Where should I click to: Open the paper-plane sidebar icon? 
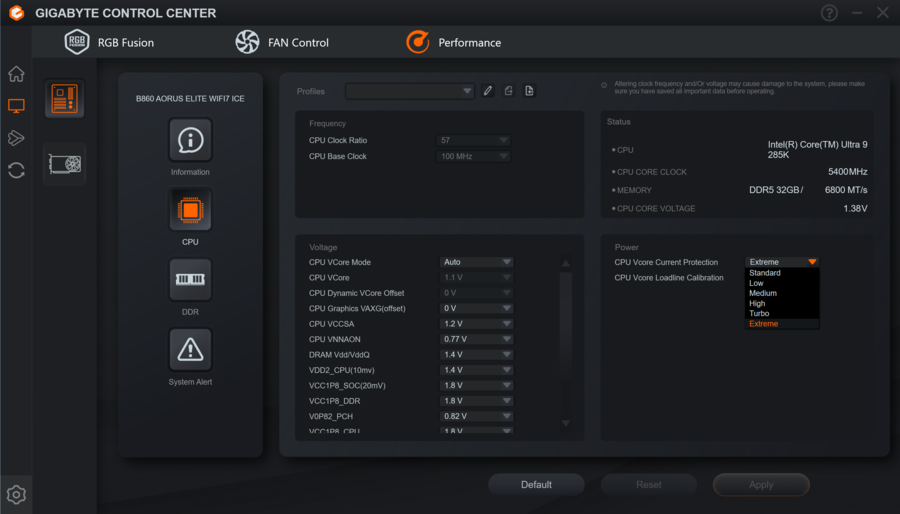[16, 138]
